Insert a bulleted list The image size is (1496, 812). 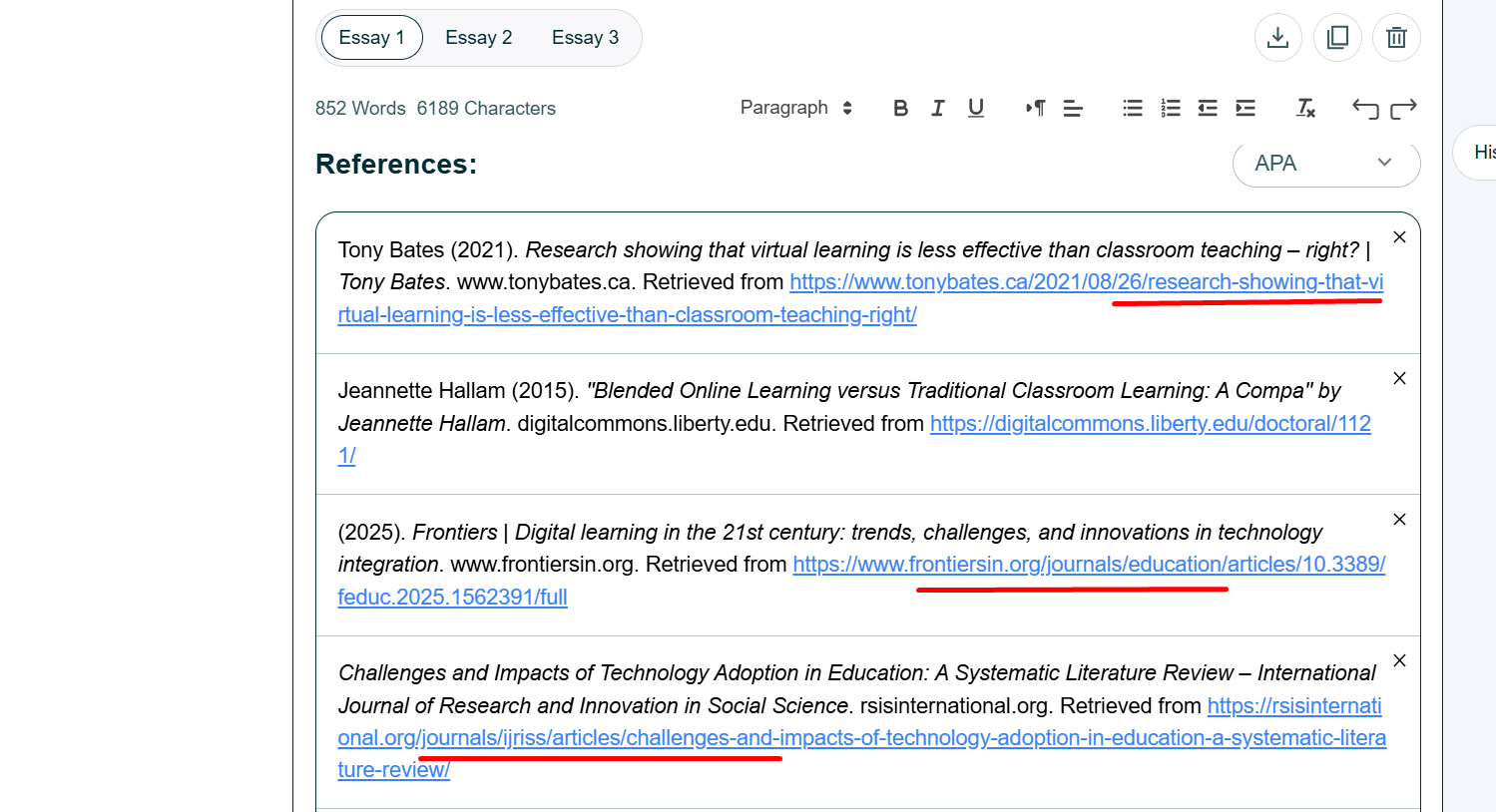coord(1132,108)
